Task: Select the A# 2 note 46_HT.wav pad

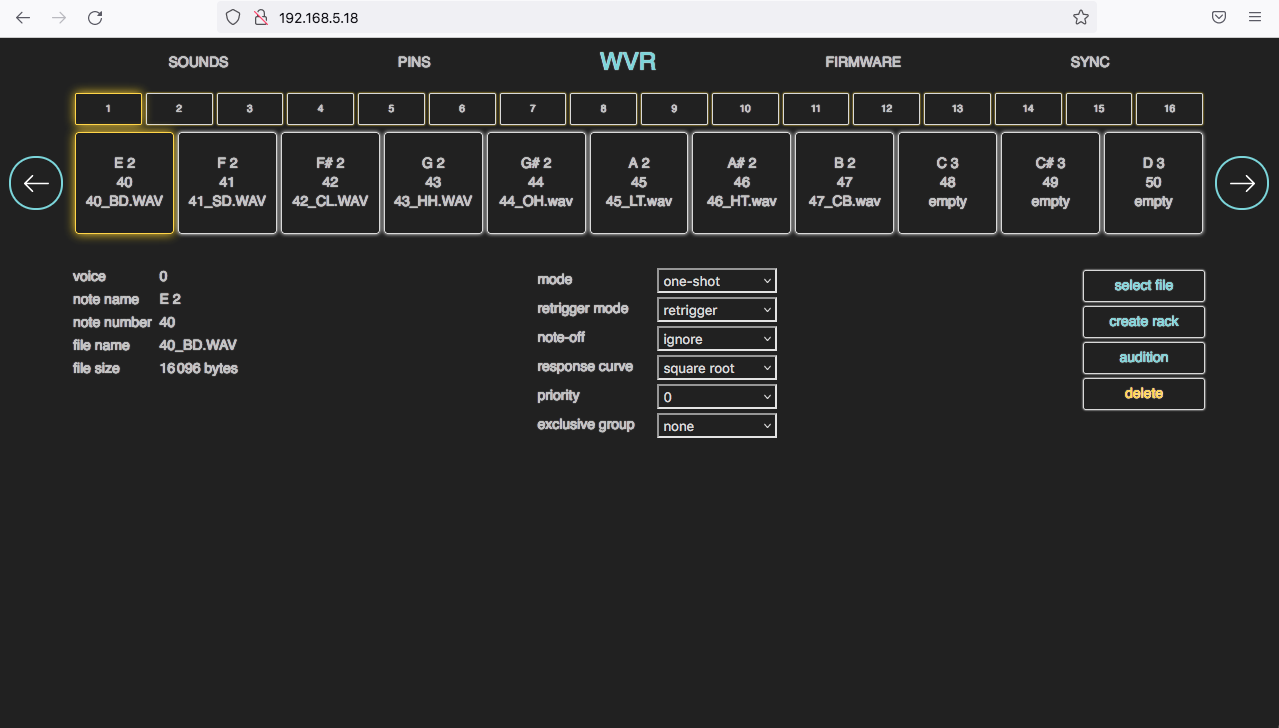Action: click(x=742, y=183)
